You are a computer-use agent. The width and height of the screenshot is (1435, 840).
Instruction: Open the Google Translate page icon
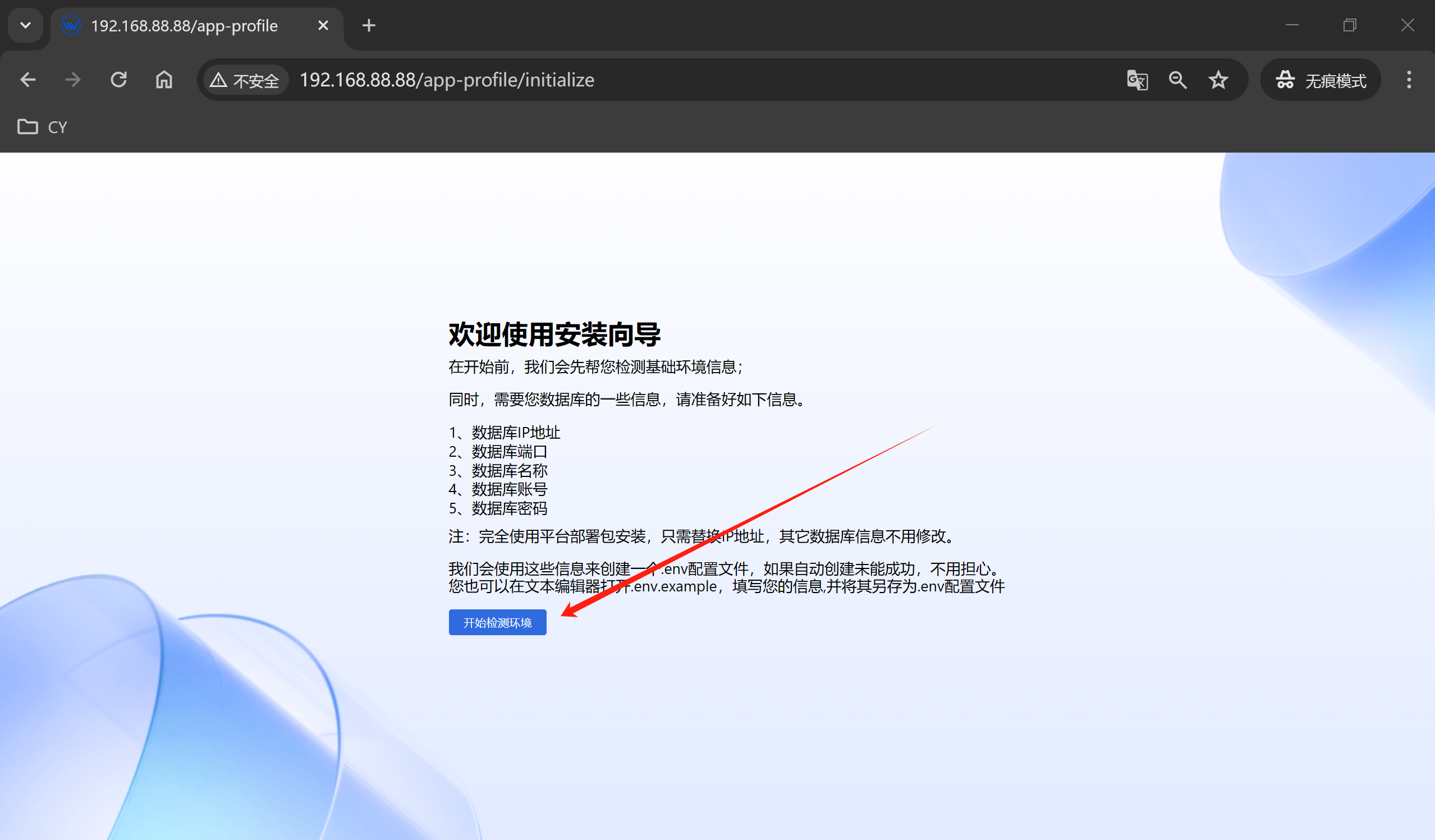(1137, 80)
